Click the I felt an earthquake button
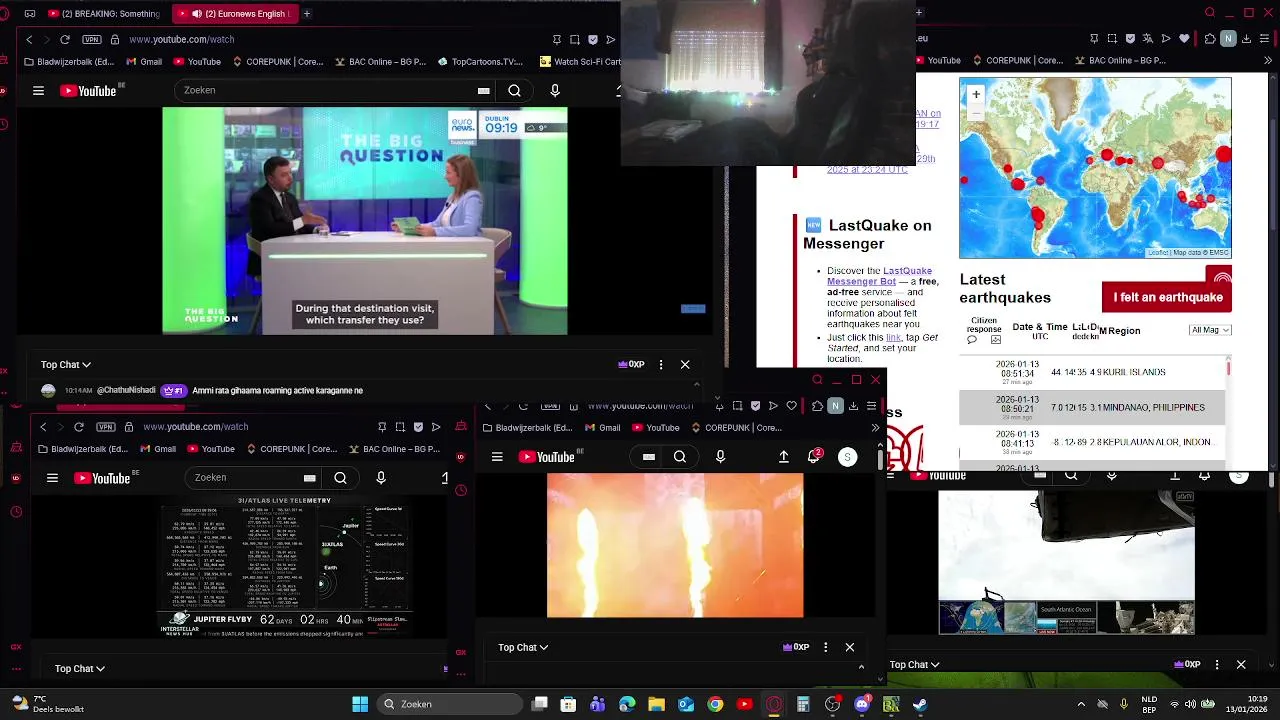The width and height of the screenshot is (1280, 720). pyautogui.click(x=1167, y=297)
